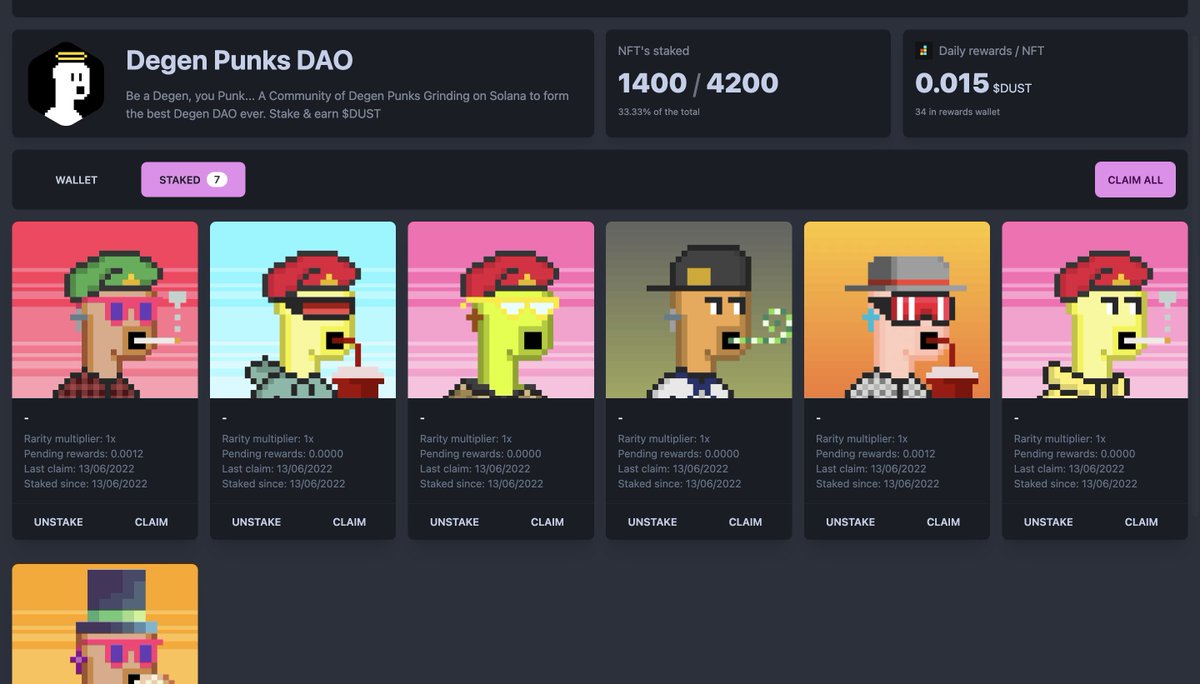Click 'Rarity multiplier: 1x' on black-cap olive card
This screenshot has height=684, width=1200.
[666, 439]
